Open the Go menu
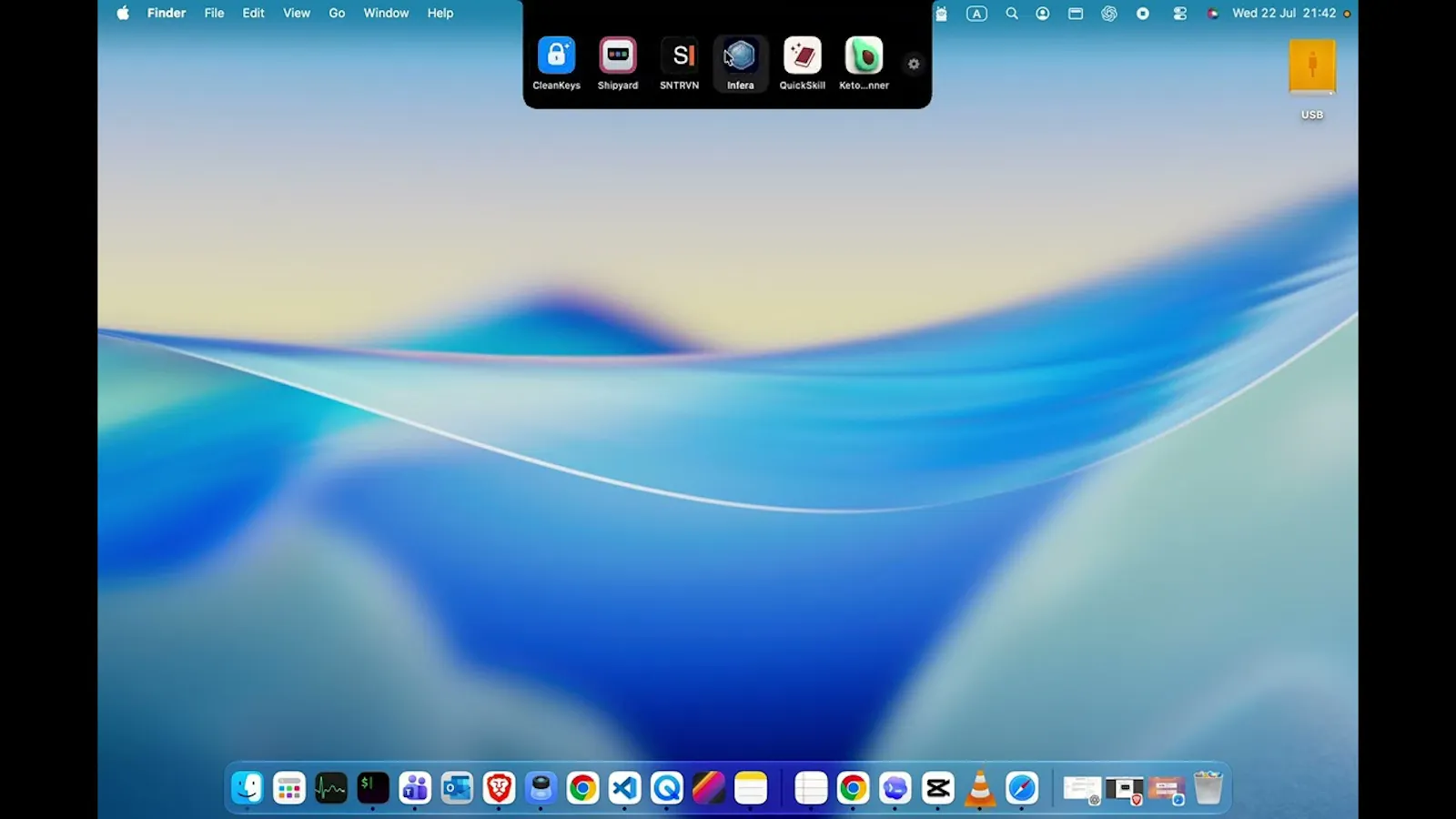The width and height of the screenshot is (1456, 819). [x=337, y=13]
